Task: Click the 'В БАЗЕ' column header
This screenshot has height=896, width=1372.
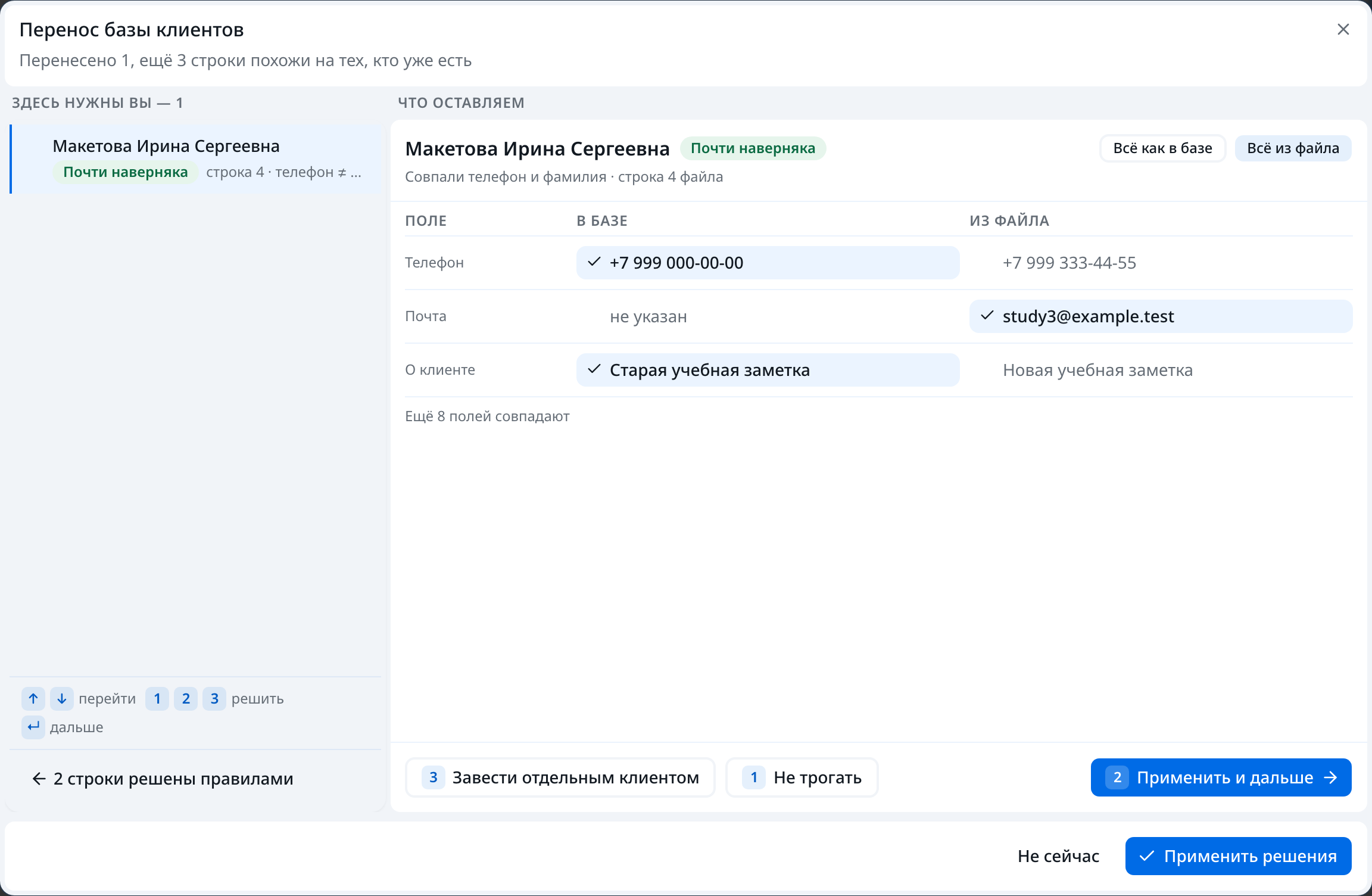Action: point(601,221)
